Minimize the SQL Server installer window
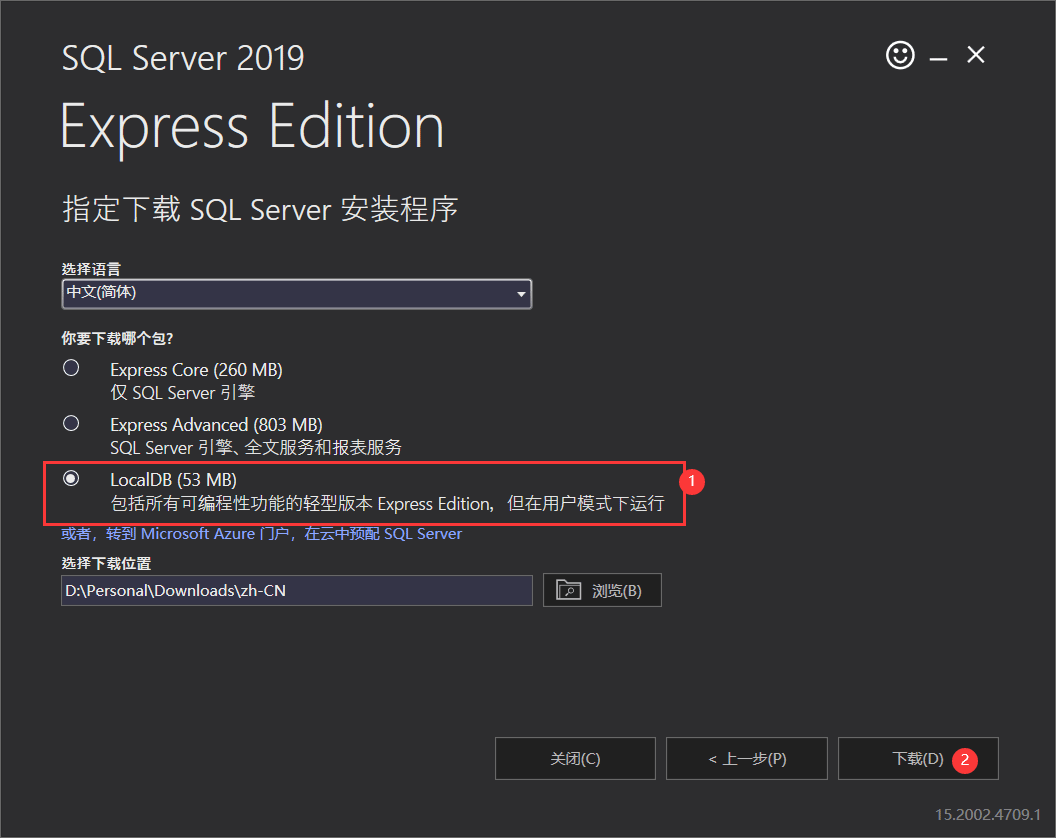 pyautogui.click(x=938, y=59)
